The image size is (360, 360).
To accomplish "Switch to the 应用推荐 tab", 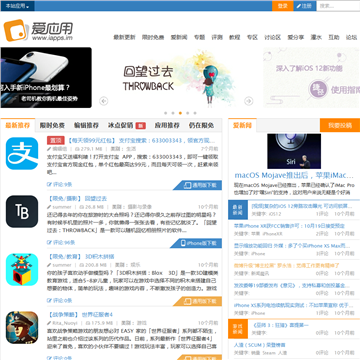I will (x=167, y=126).
